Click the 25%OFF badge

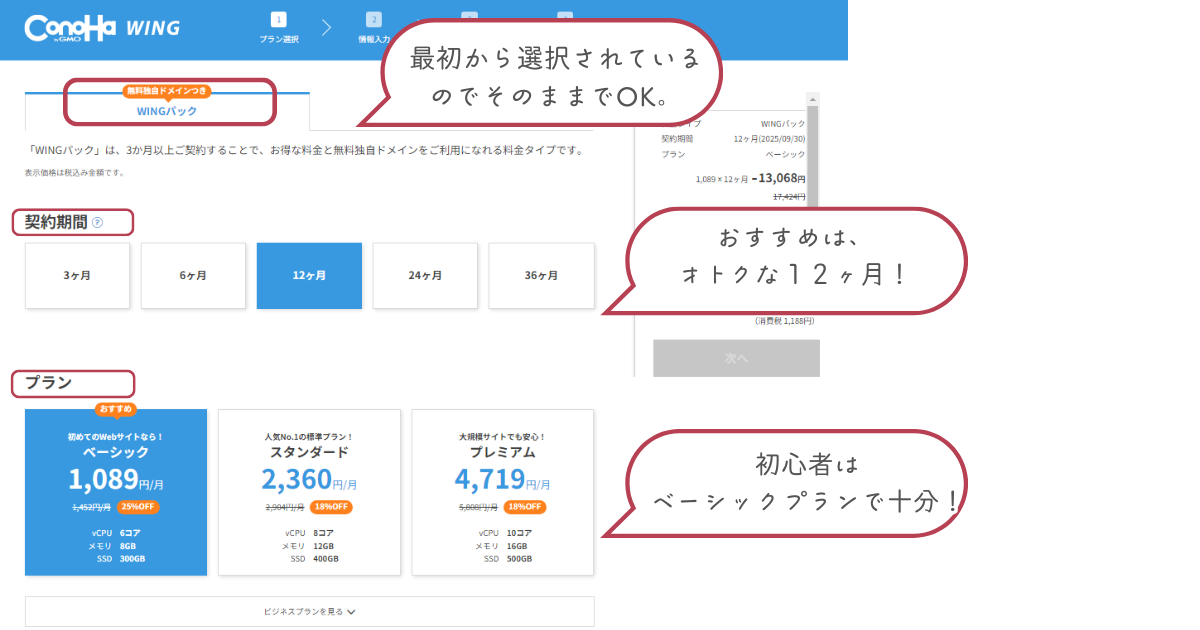click(138, 507)
